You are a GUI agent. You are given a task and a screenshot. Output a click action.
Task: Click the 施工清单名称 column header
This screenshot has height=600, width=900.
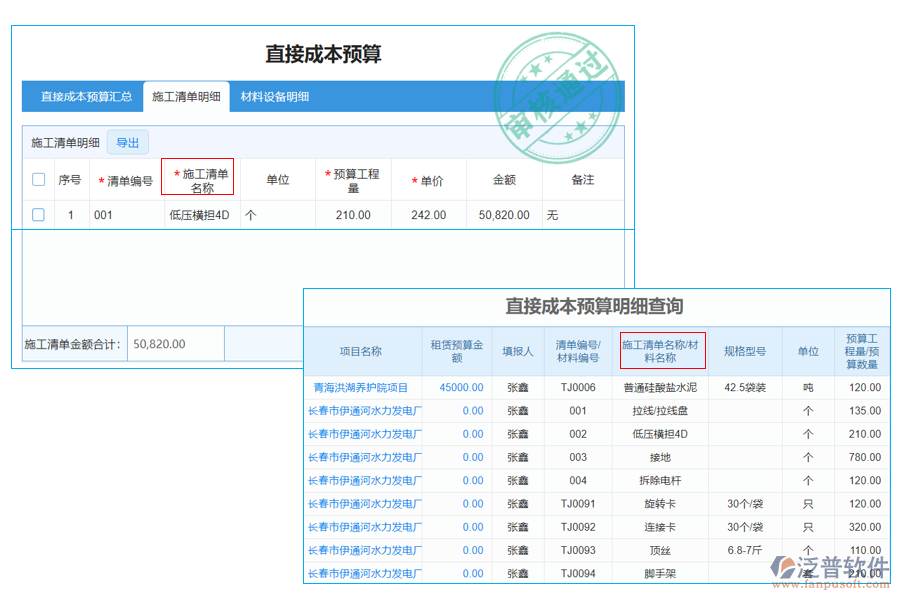(x=200, y=178)
